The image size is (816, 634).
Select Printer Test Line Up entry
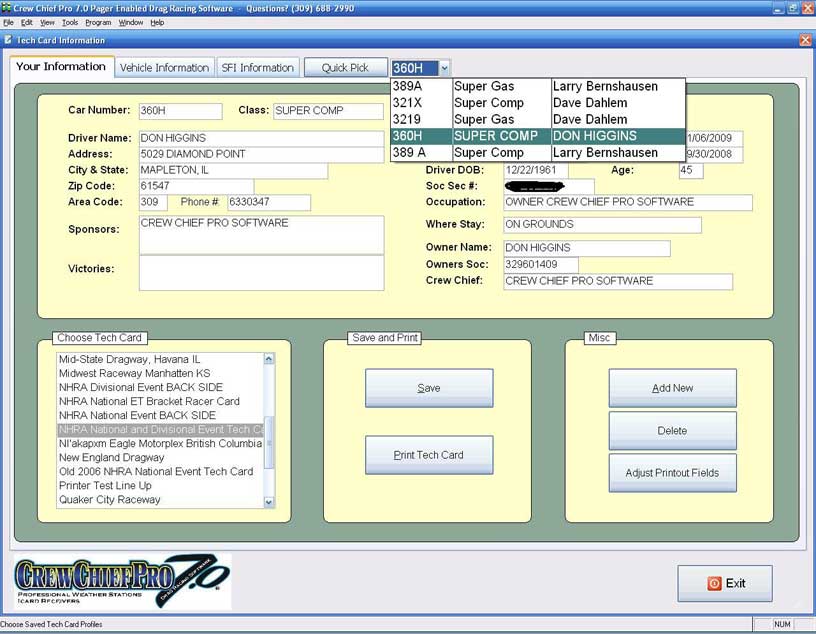[160, 486]
